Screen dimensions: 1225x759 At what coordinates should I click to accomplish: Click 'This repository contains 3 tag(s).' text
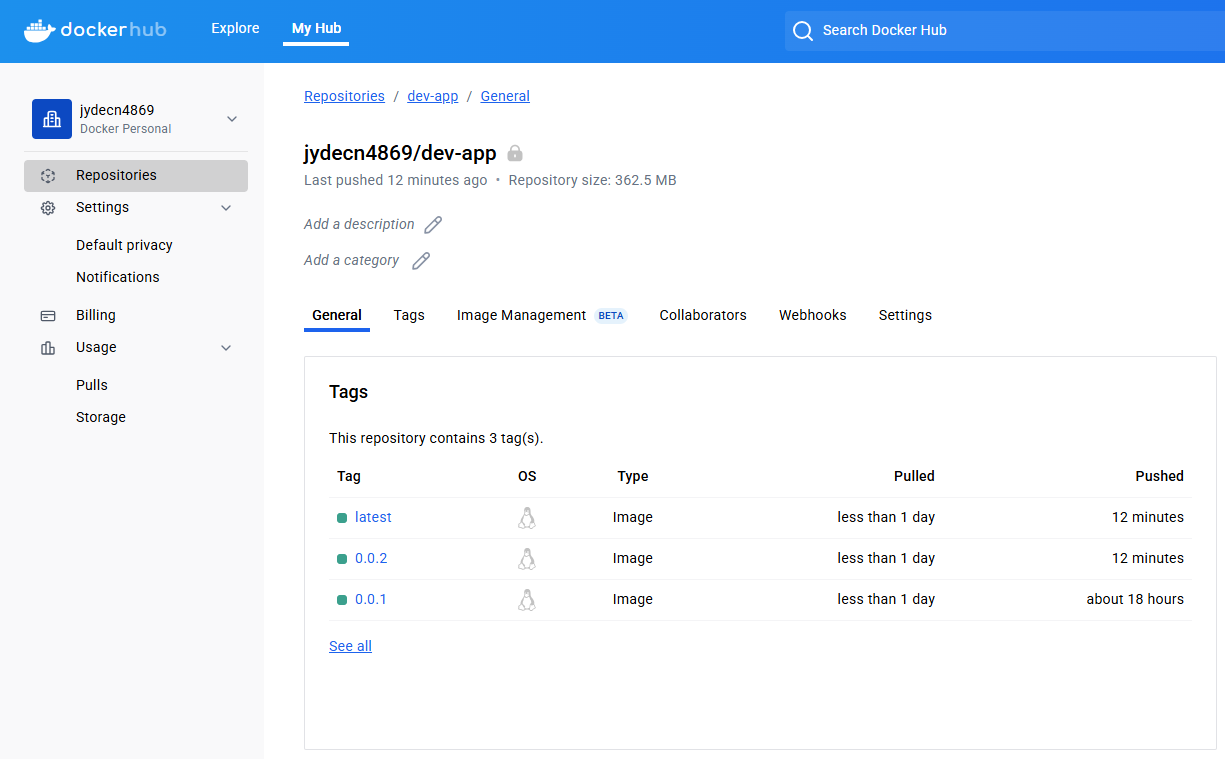[x=436, y=438]
